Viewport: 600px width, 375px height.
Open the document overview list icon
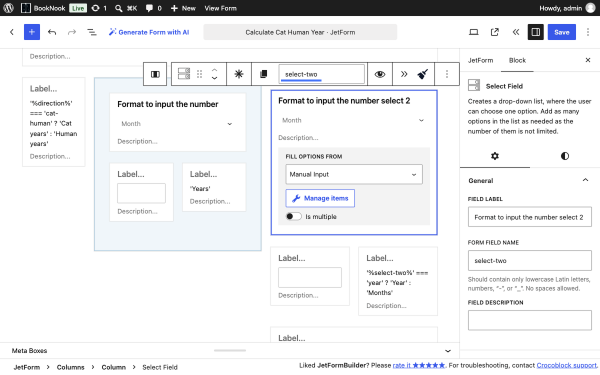pos(92,32)
